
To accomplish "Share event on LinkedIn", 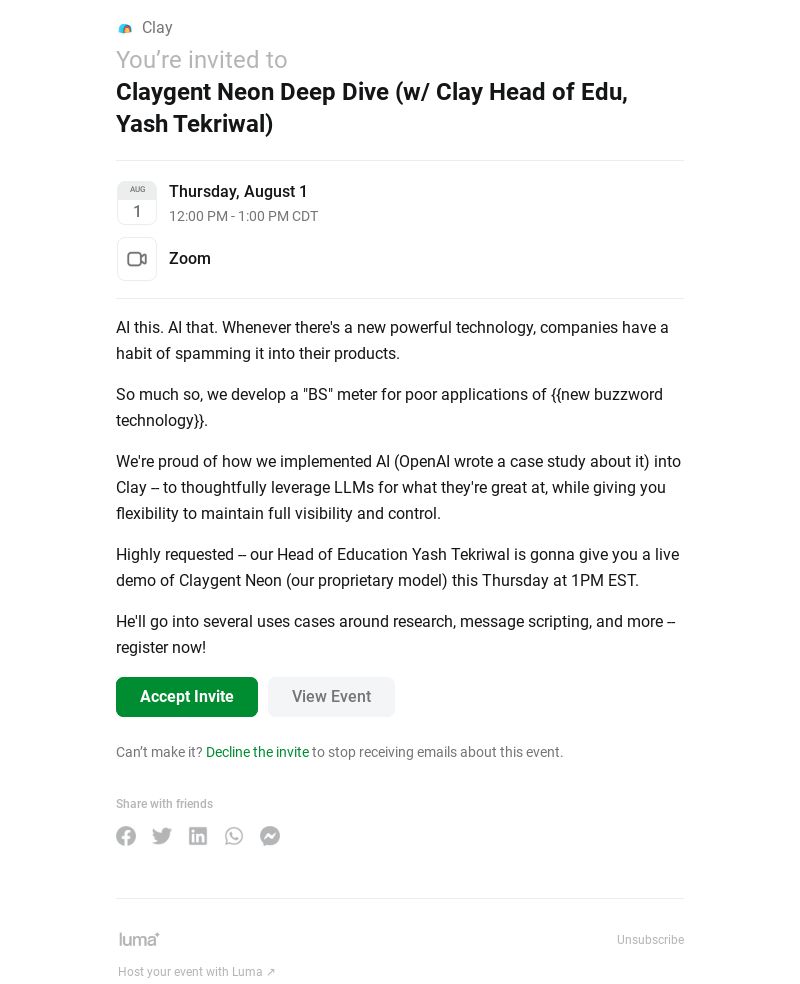I will [198, 836].
